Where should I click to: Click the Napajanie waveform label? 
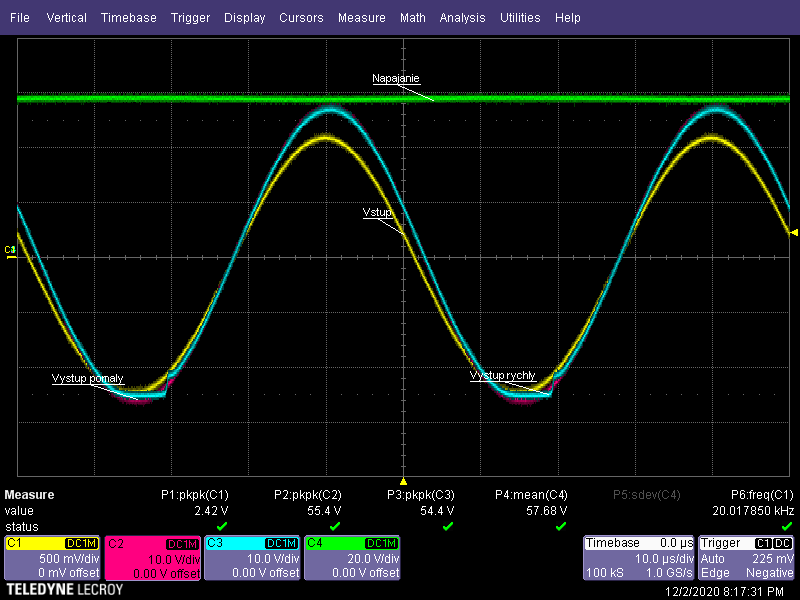point(396,79)
